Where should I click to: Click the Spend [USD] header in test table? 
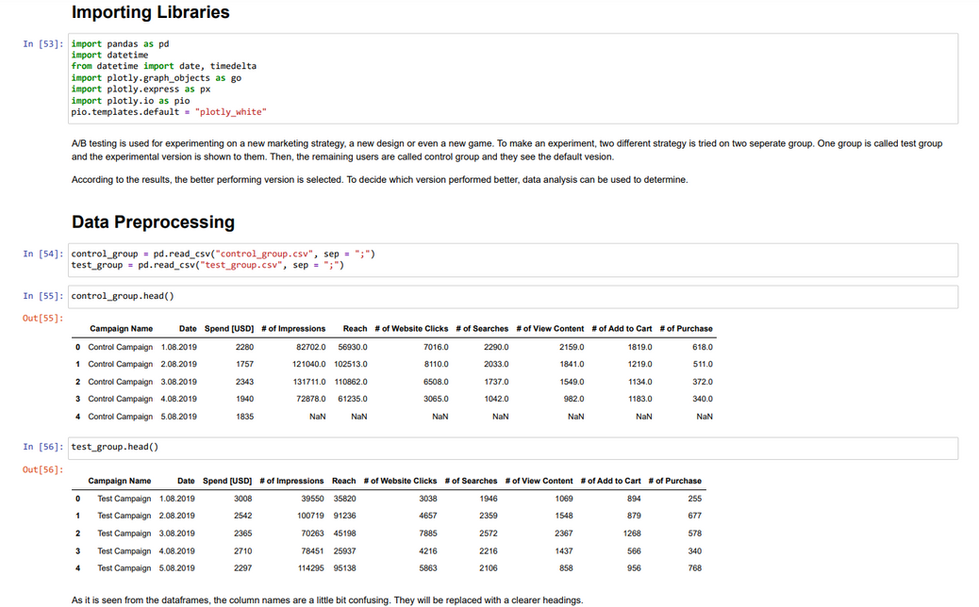[227, 481]
